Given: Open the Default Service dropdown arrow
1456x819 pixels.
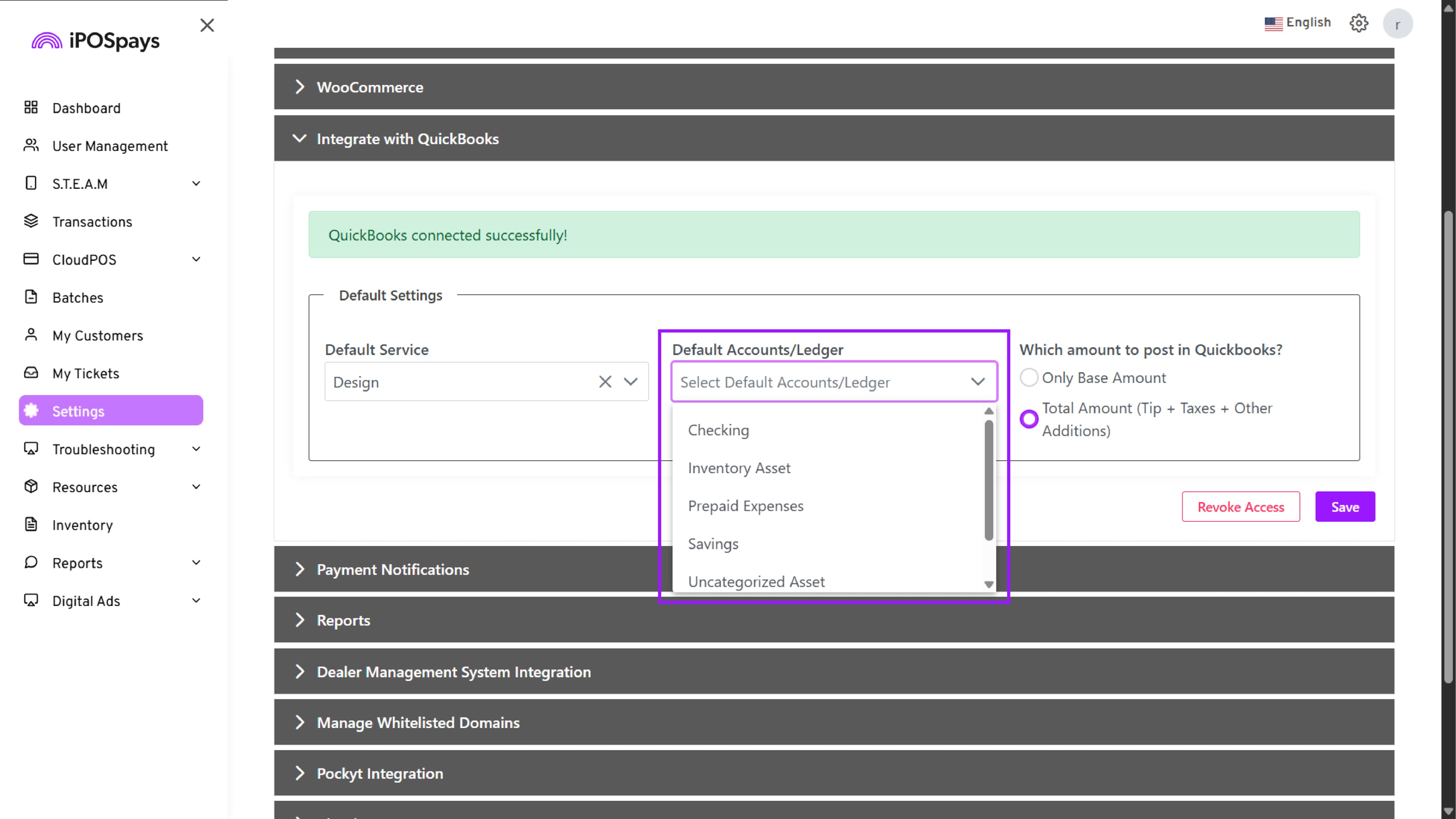Looking at the screenshot, I should tap(631, 382).
